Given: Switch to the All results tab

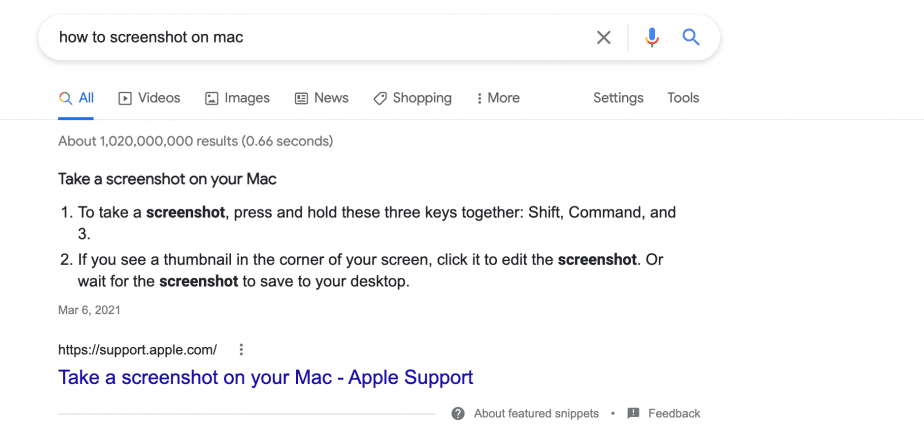Looking at the screenshot, I should (x=77, y=98).
